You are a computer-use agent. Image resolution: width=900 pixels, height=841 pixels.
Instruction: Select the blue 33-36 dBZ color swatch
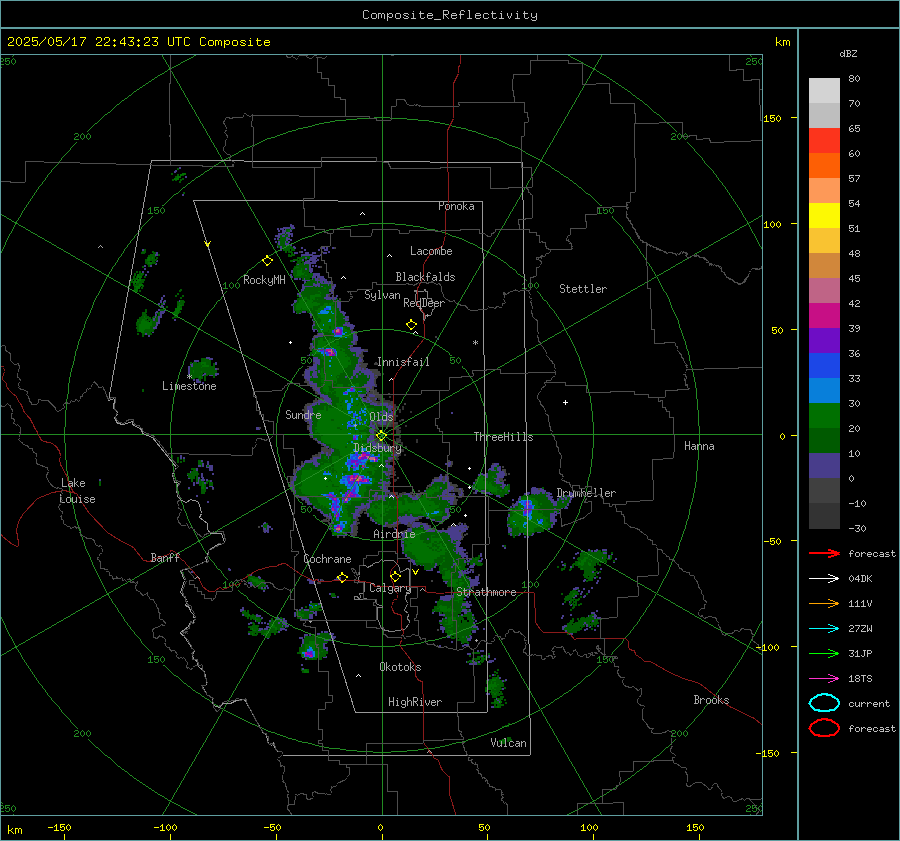tap(824, 365)
